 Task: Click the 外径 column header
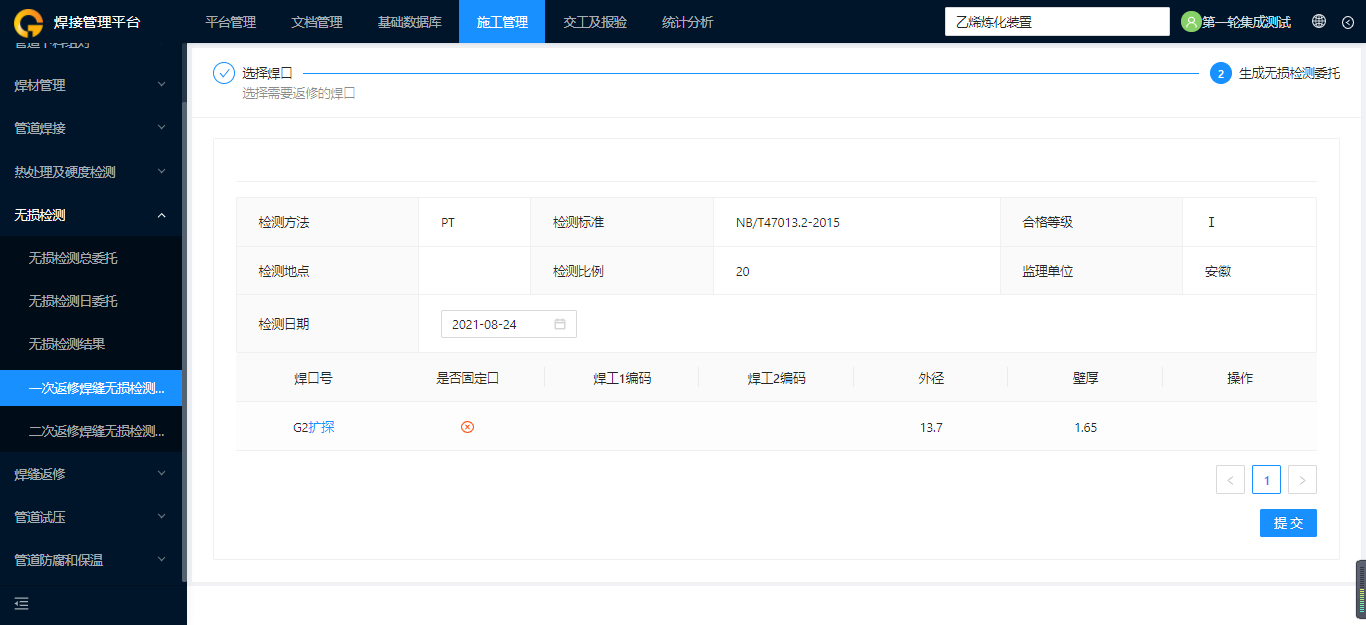point(931,378)
